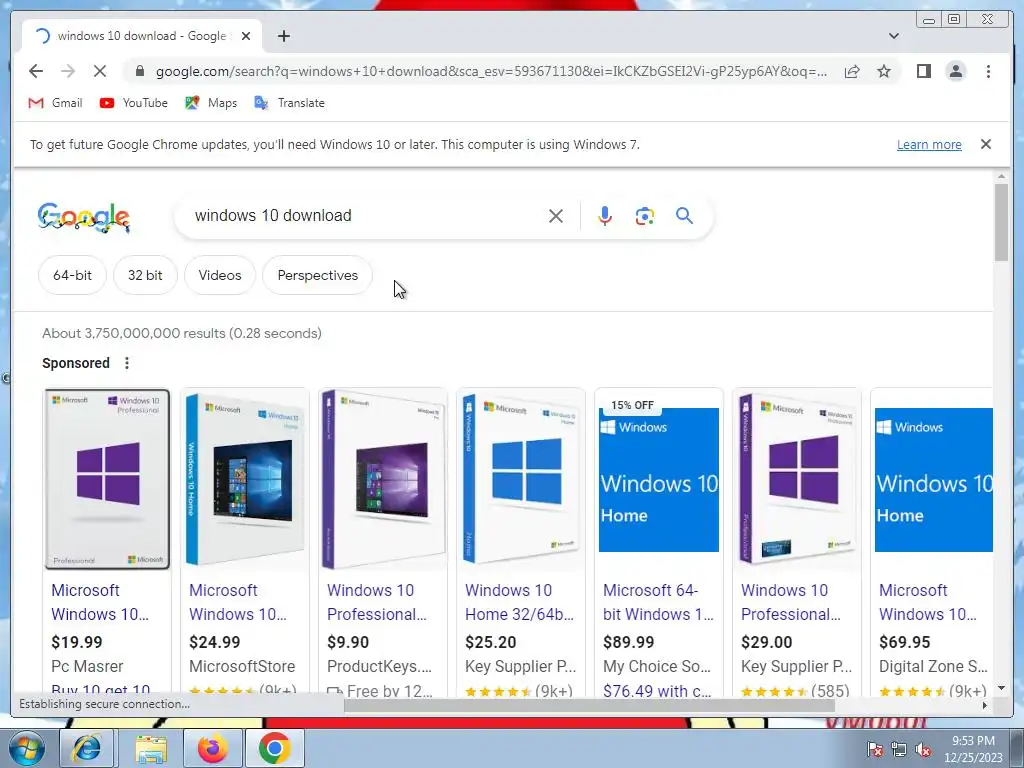The image size is (1024, 768).
Task: Open the $19.99 Windows 10 Professional box image
Action: point(107,479)
